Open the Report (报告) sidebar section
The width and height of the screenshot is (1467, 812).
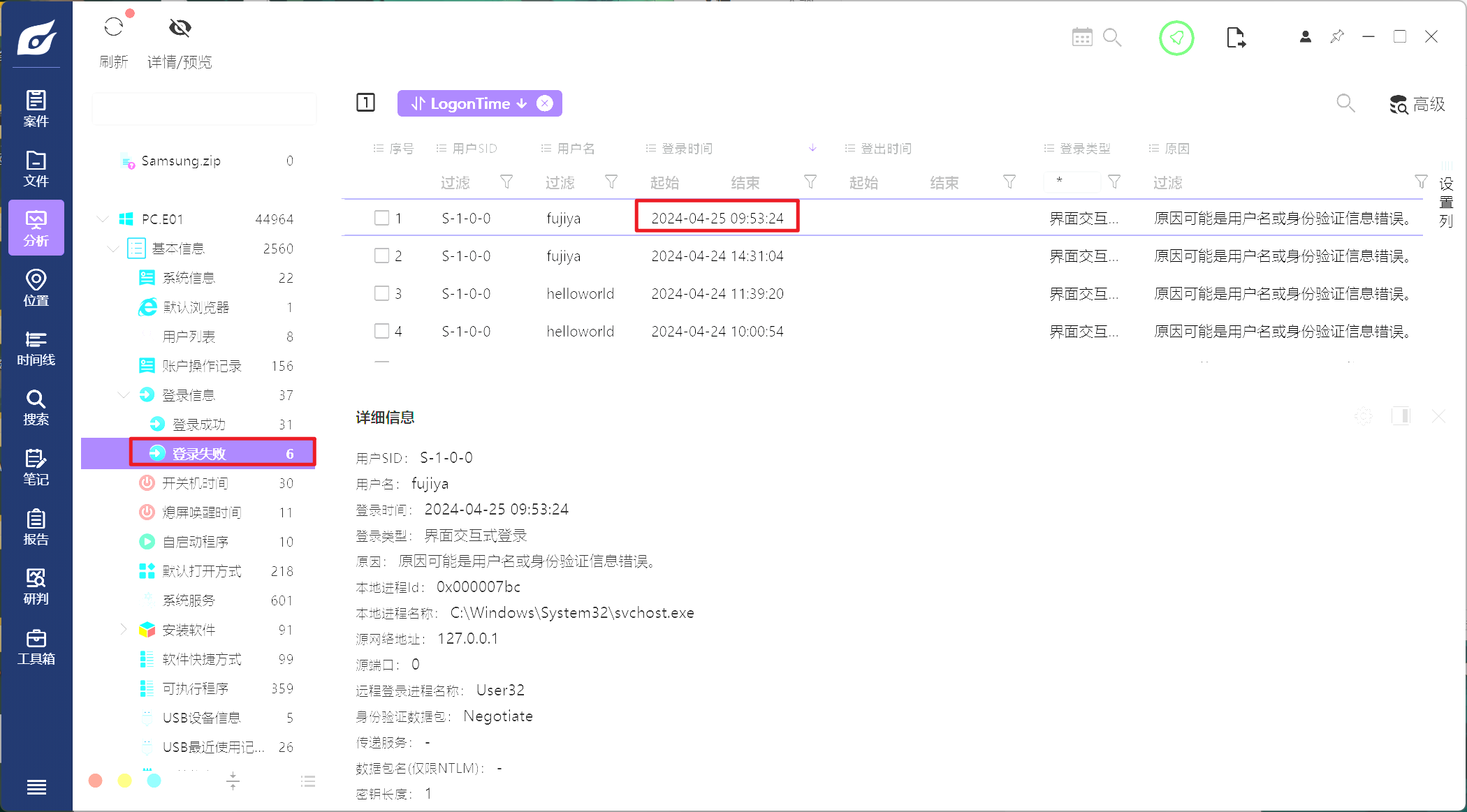[x=36, y=528]
